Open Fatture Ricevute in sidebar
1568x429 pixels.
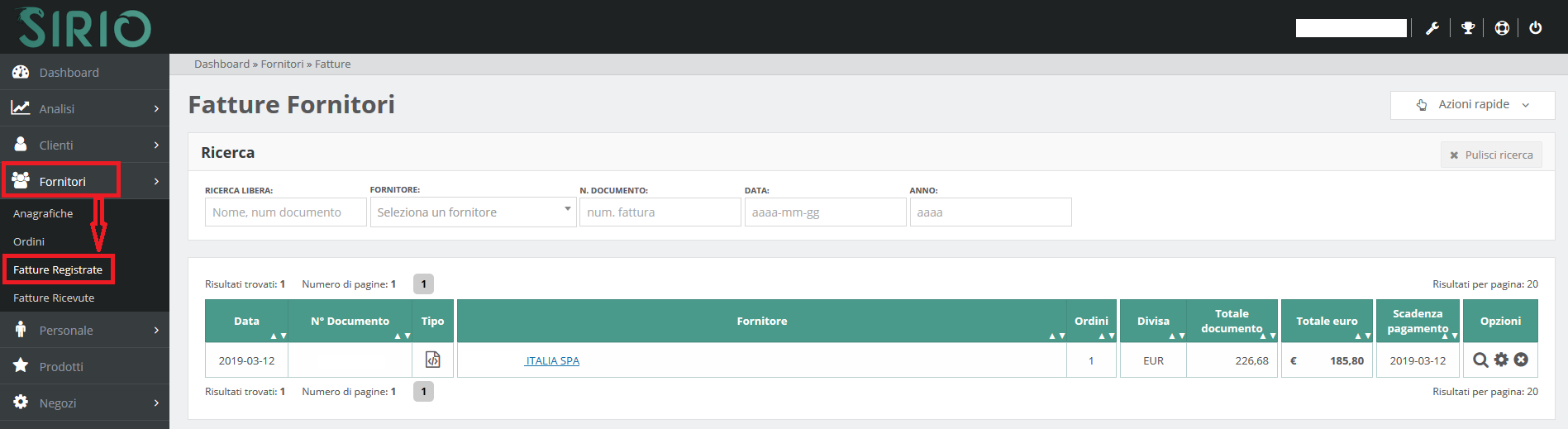(x=54, y=298)
